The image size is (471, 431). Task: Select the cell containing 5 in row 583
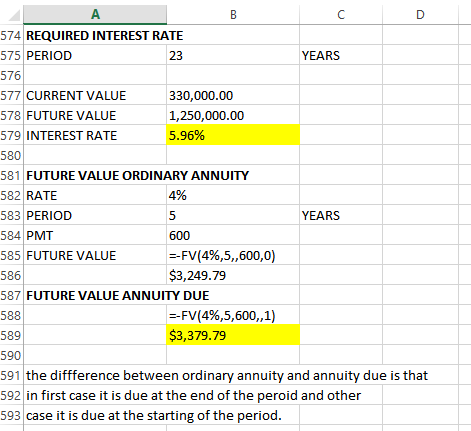click(x=233, y=215)
